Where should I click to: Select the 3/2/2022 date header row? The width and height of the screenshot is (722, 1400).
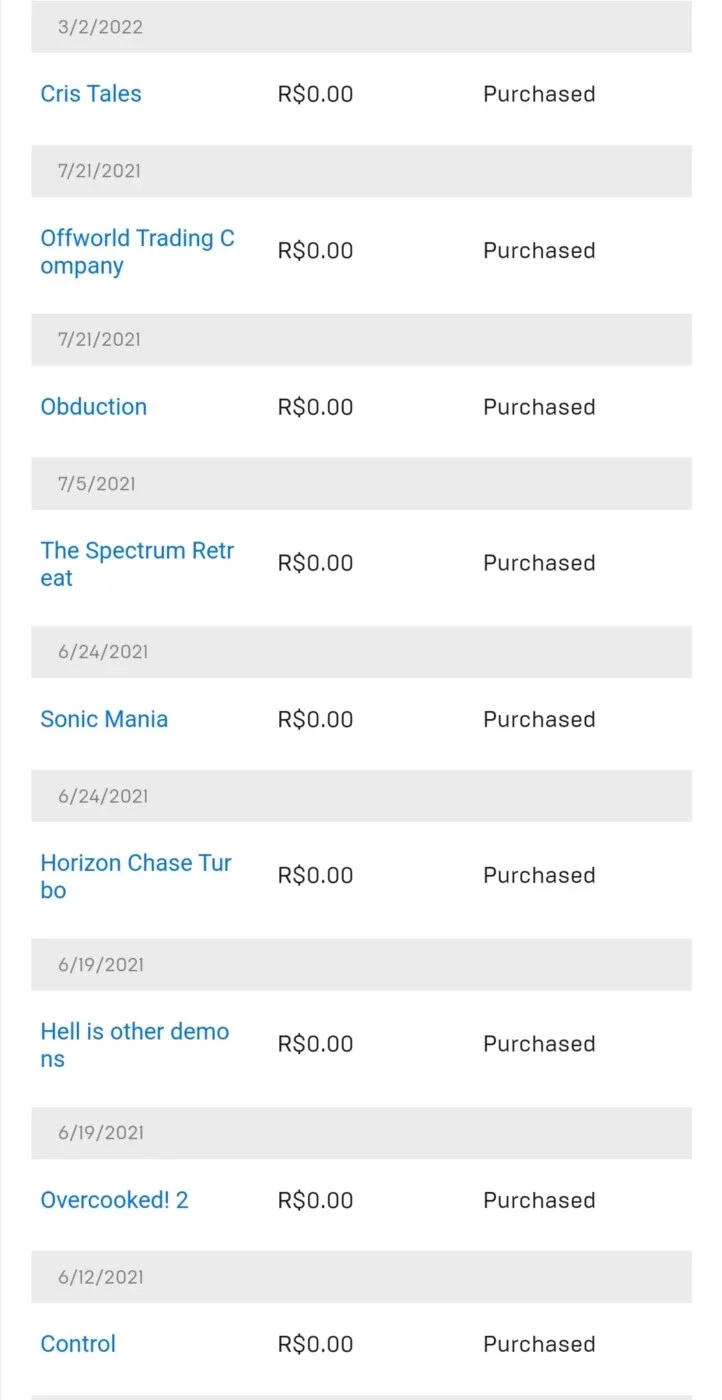(361, 27)
